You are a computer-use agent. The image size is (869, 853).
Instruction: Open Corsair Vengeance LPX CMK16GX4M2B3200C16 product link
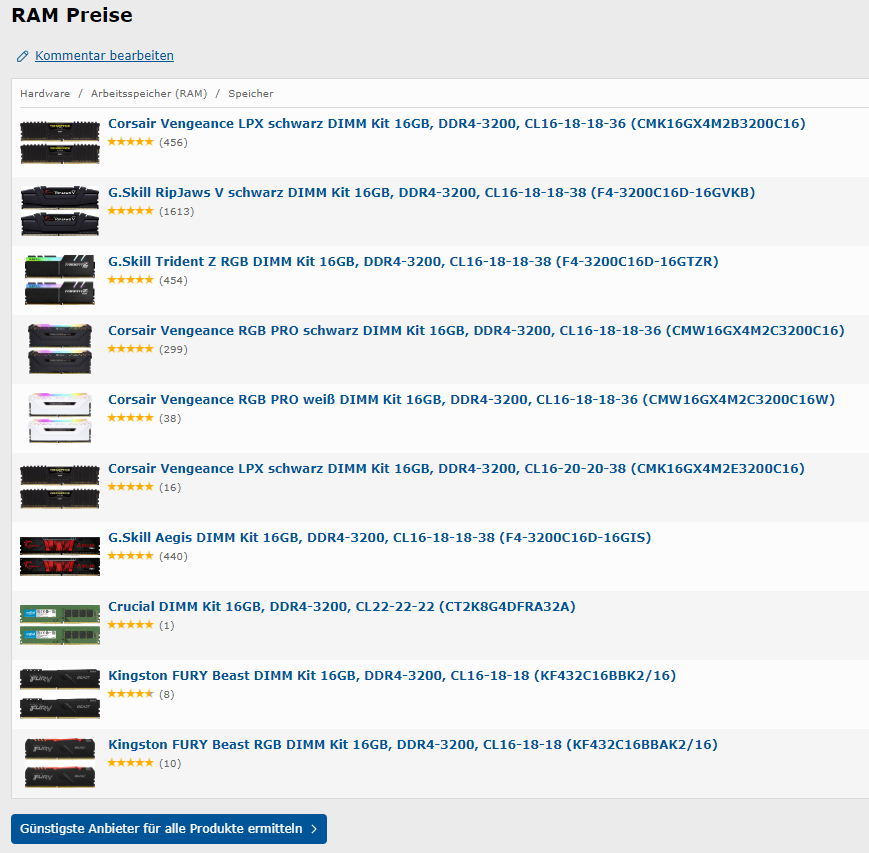click(x=457, y=124)
